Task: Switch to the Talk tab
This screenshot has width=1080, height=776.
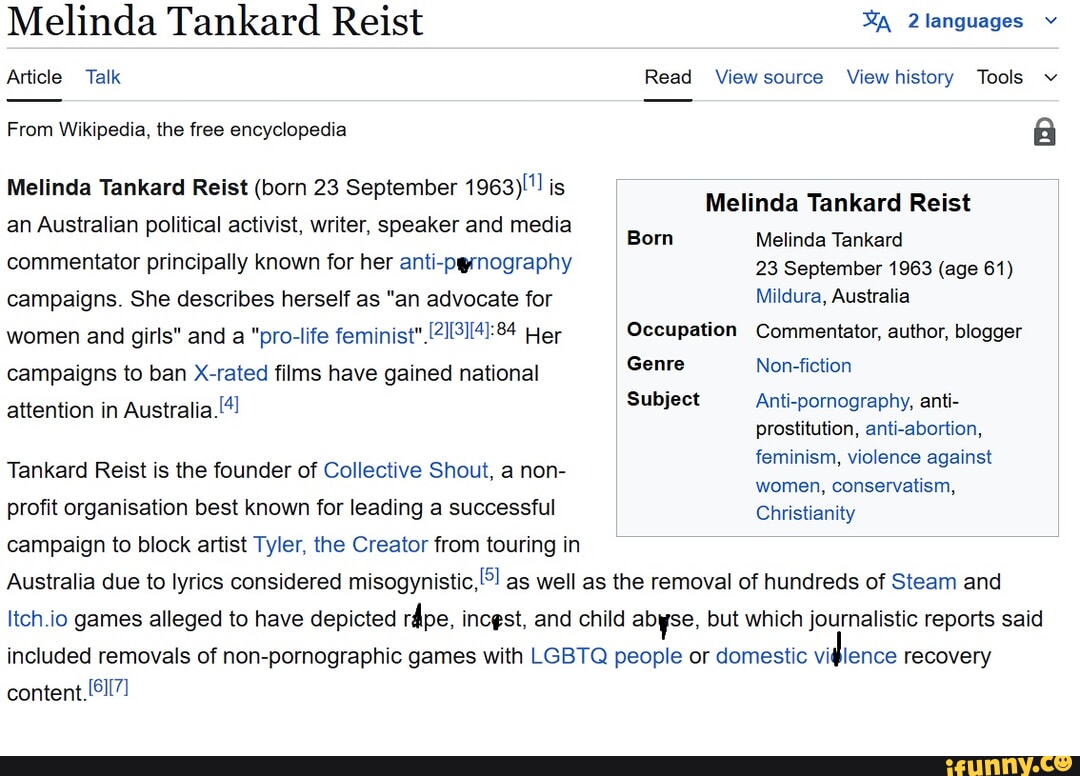Action: click(103, 77)
